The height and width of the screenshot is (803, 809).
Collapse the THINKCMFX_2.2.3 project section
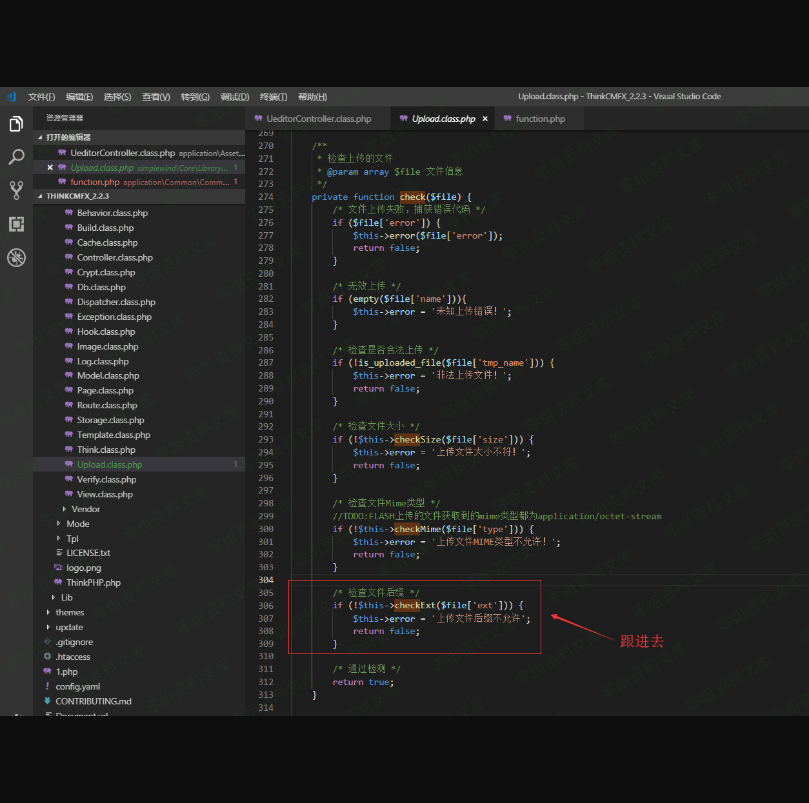[76, 197]
